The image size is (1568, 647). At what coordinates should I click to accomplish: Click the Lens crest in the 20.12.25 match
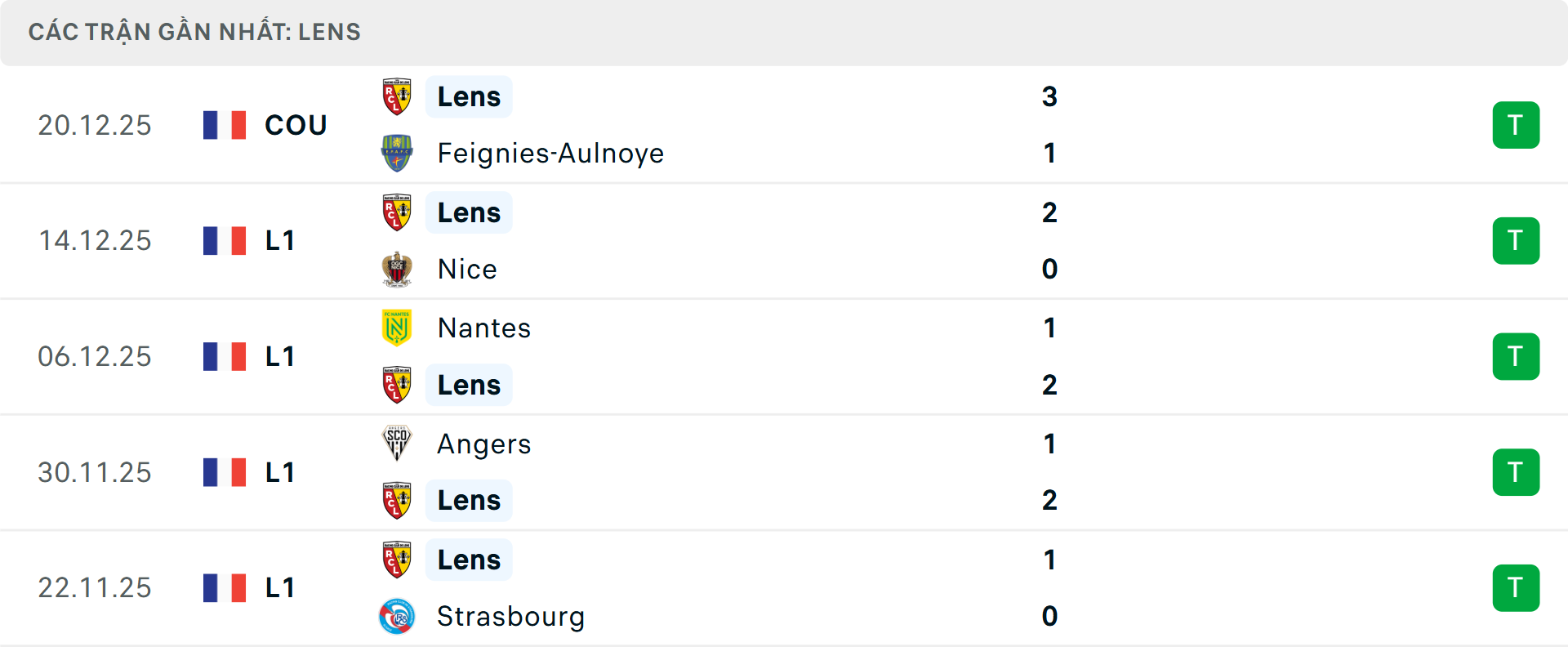[x=397, y=96]
